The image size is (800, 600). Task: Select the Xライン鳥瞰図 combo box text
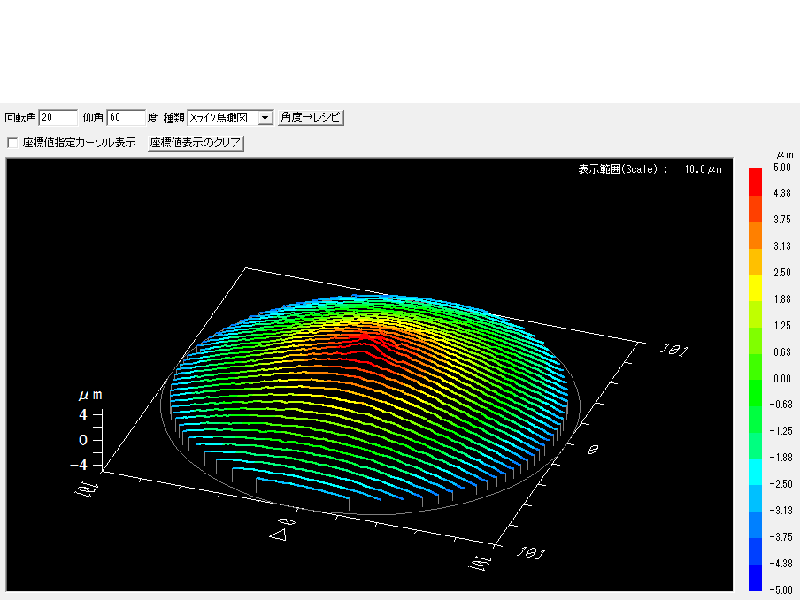click(x=222, y=117)
